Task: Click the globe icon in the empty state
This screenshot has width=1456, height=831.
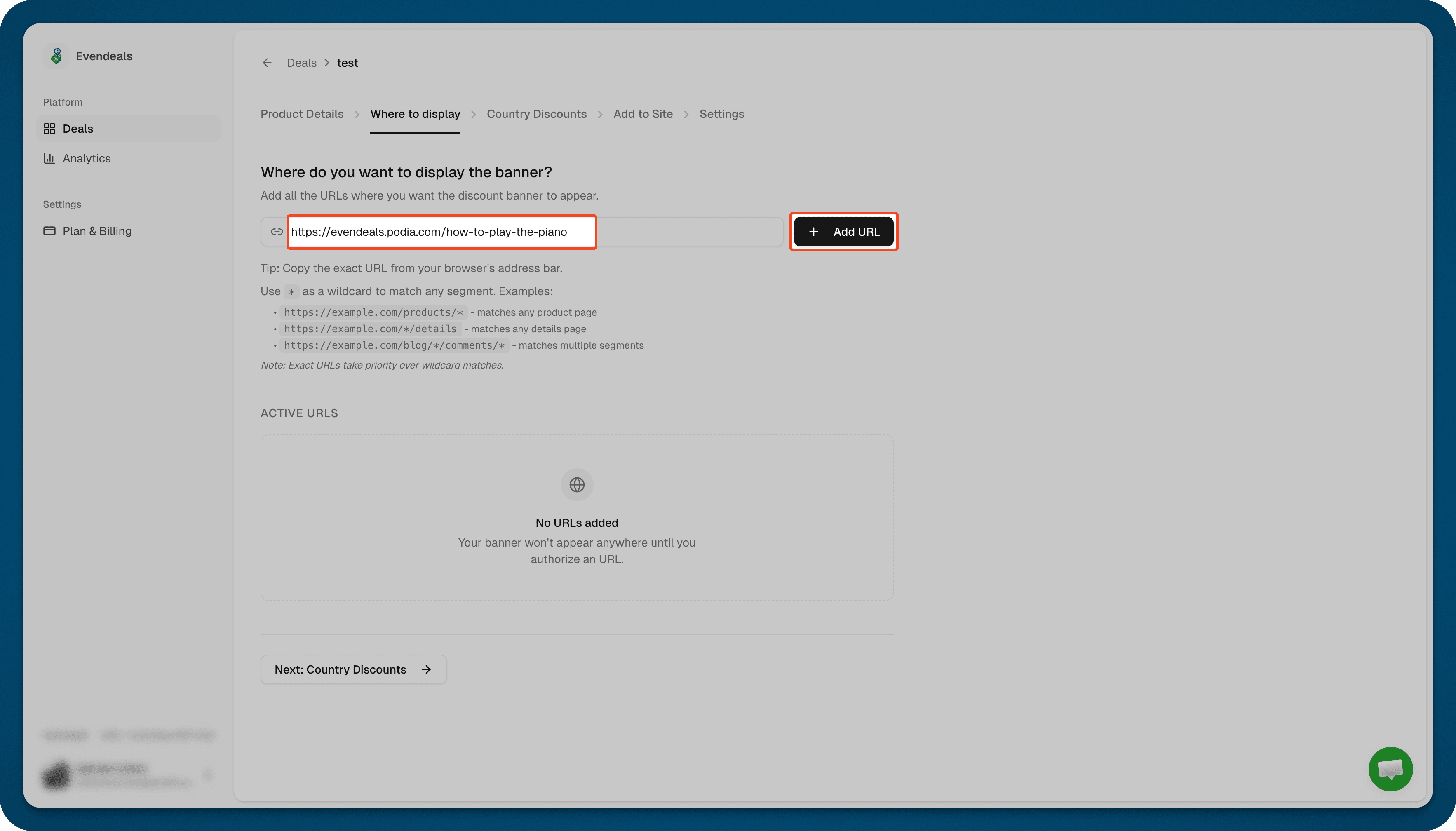Action: coord(576,484)
